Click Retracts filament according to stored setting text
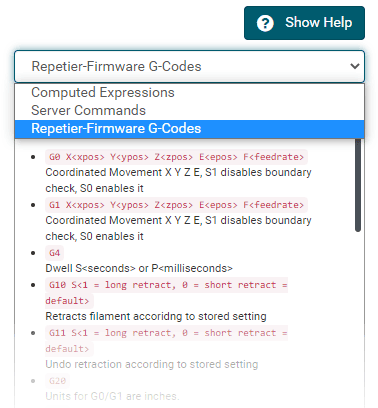Viewport: 378px width, 408px height. coord(156,316)
